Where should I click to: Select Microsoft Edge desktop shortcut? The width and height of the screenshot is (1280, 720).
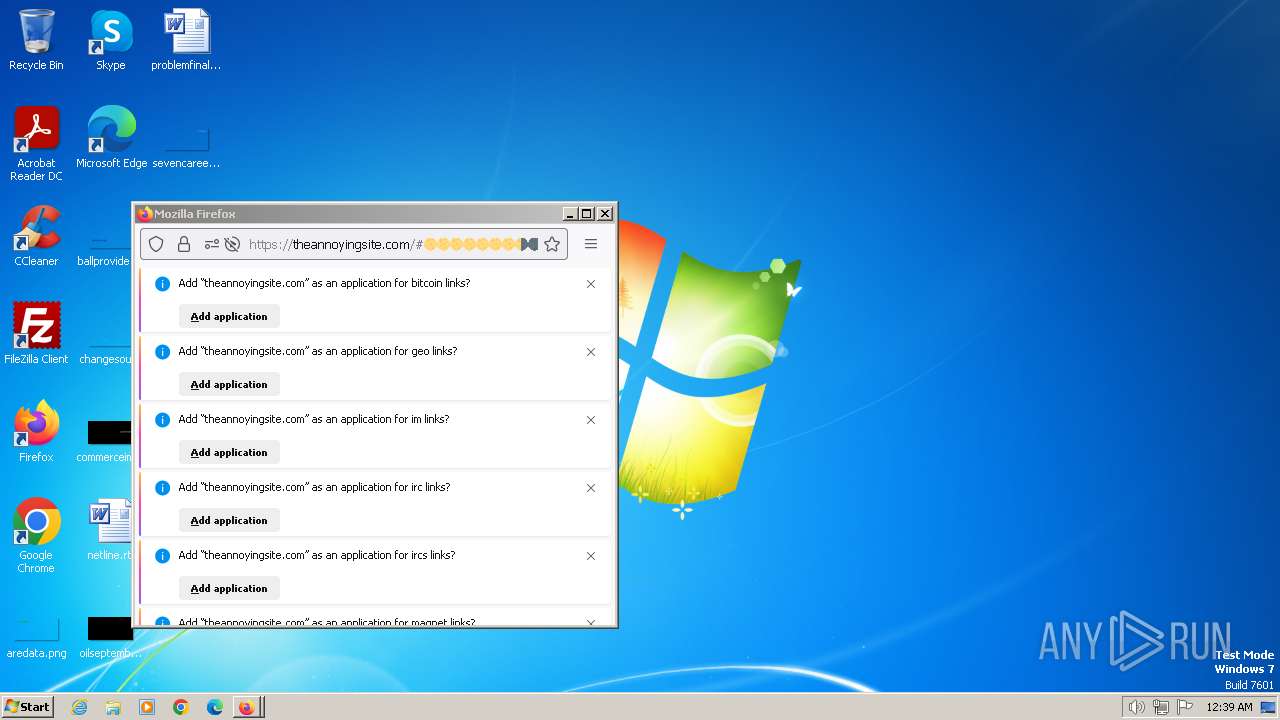point(111,137)
